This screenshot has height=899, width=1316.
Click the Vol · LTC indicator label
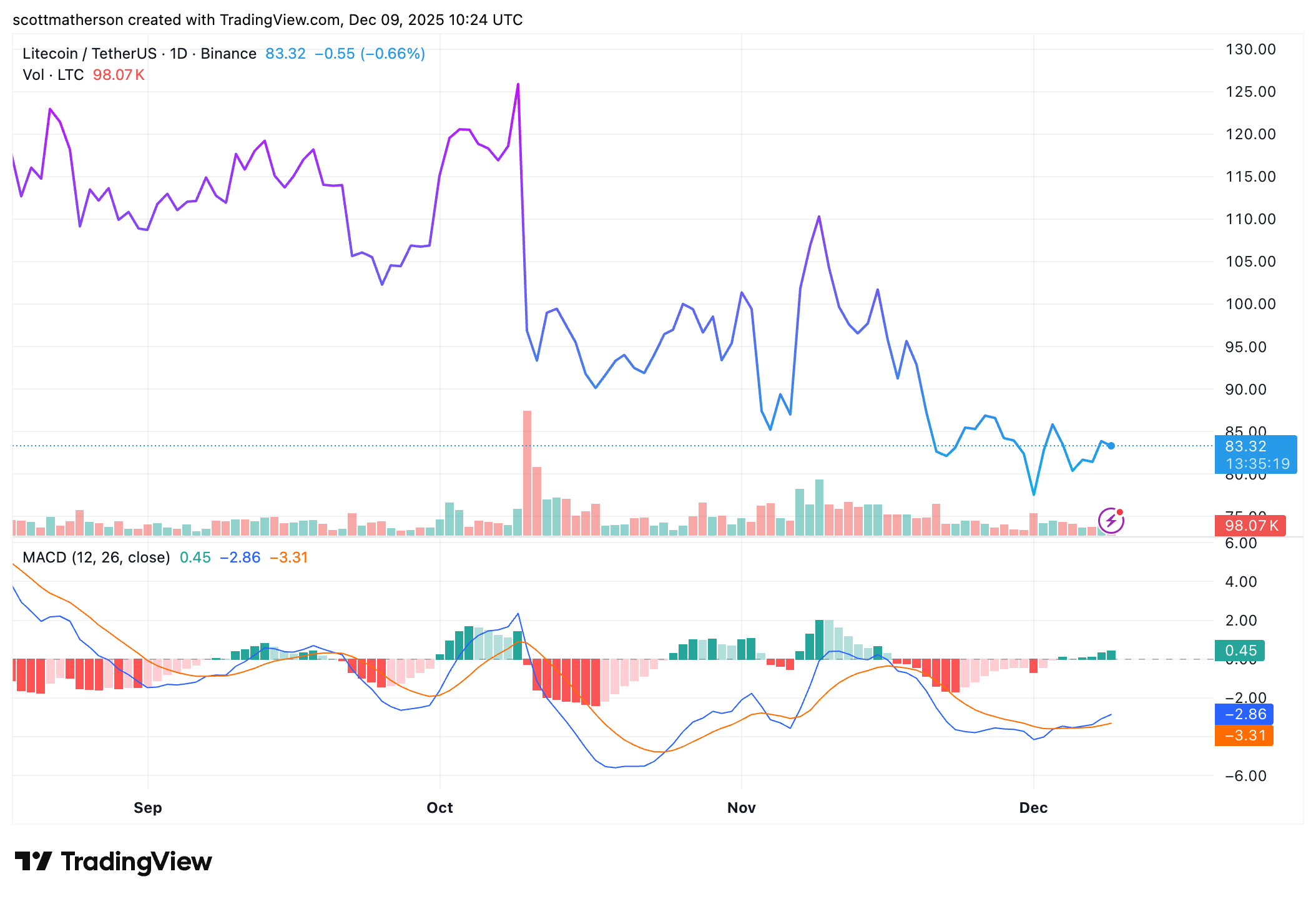pyautogui.click(x=53, y=75)
